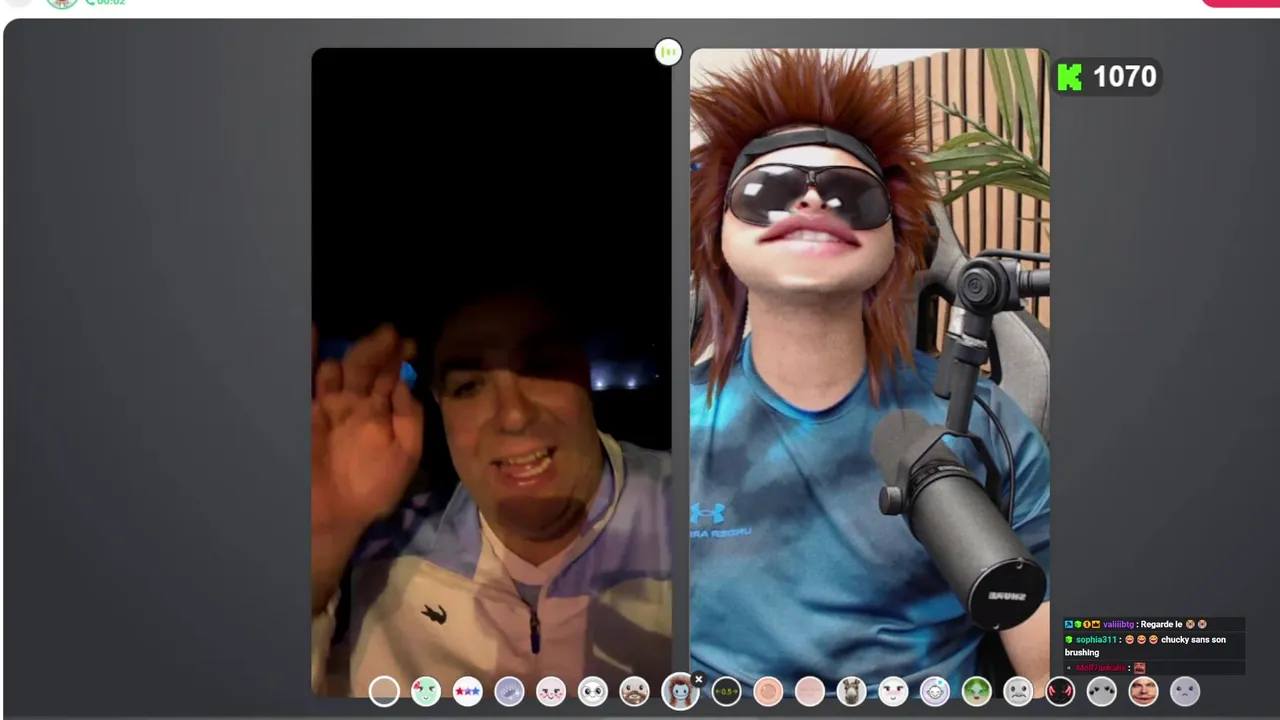Apply the grey sad face filter
Image resolution: width=1280 pixels, height=720 pixels.
coord(1185,691)
